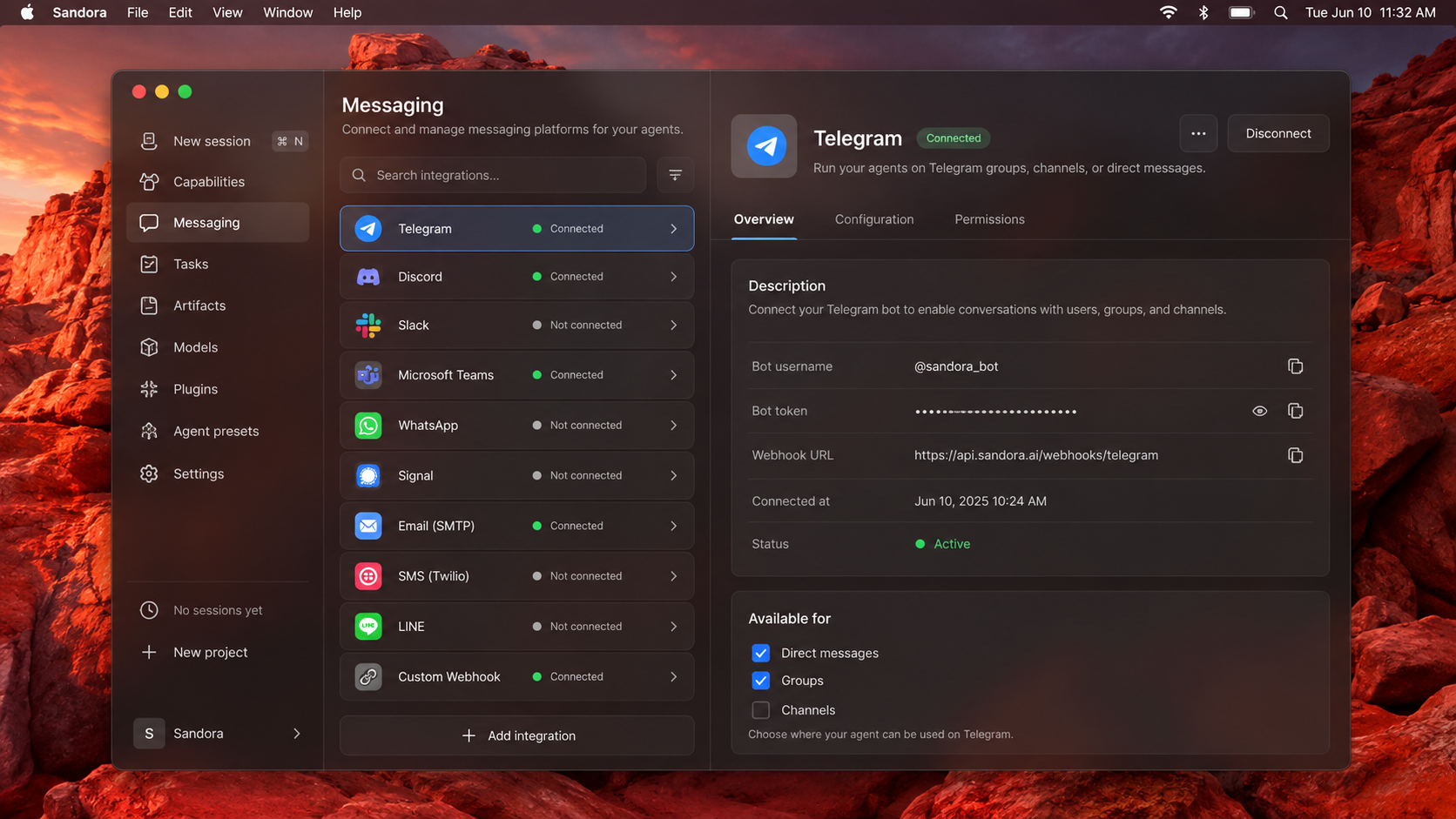1456x819 pixels.
Task: Expand the Email (SMTP) row chevron
Action: [674, 526]
